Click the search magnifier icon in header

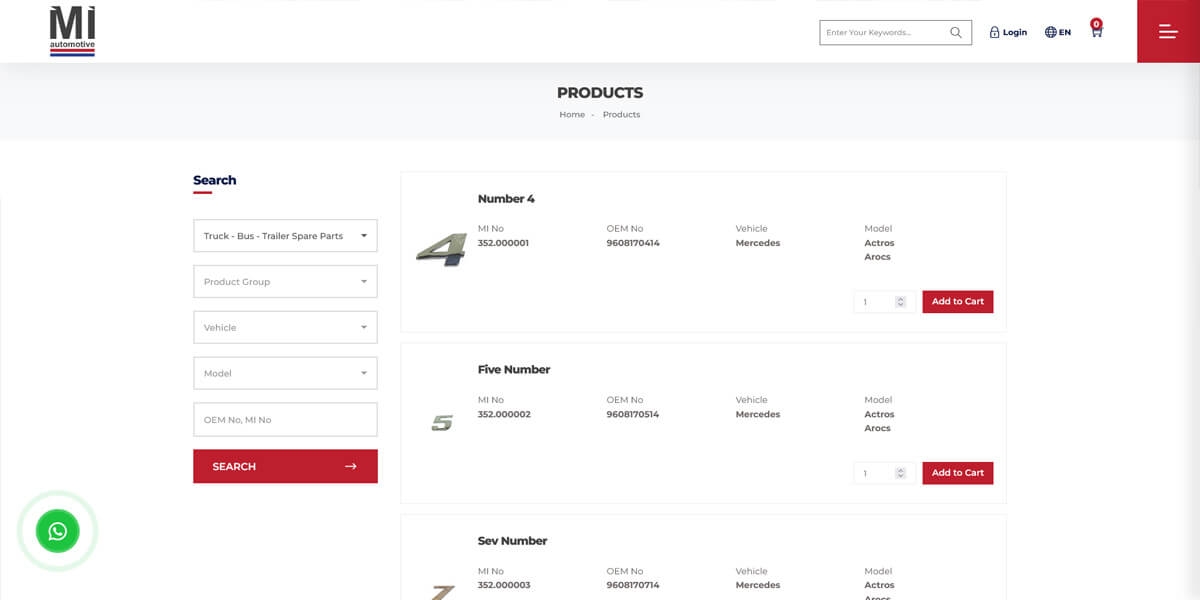click(x=956, y=32)
